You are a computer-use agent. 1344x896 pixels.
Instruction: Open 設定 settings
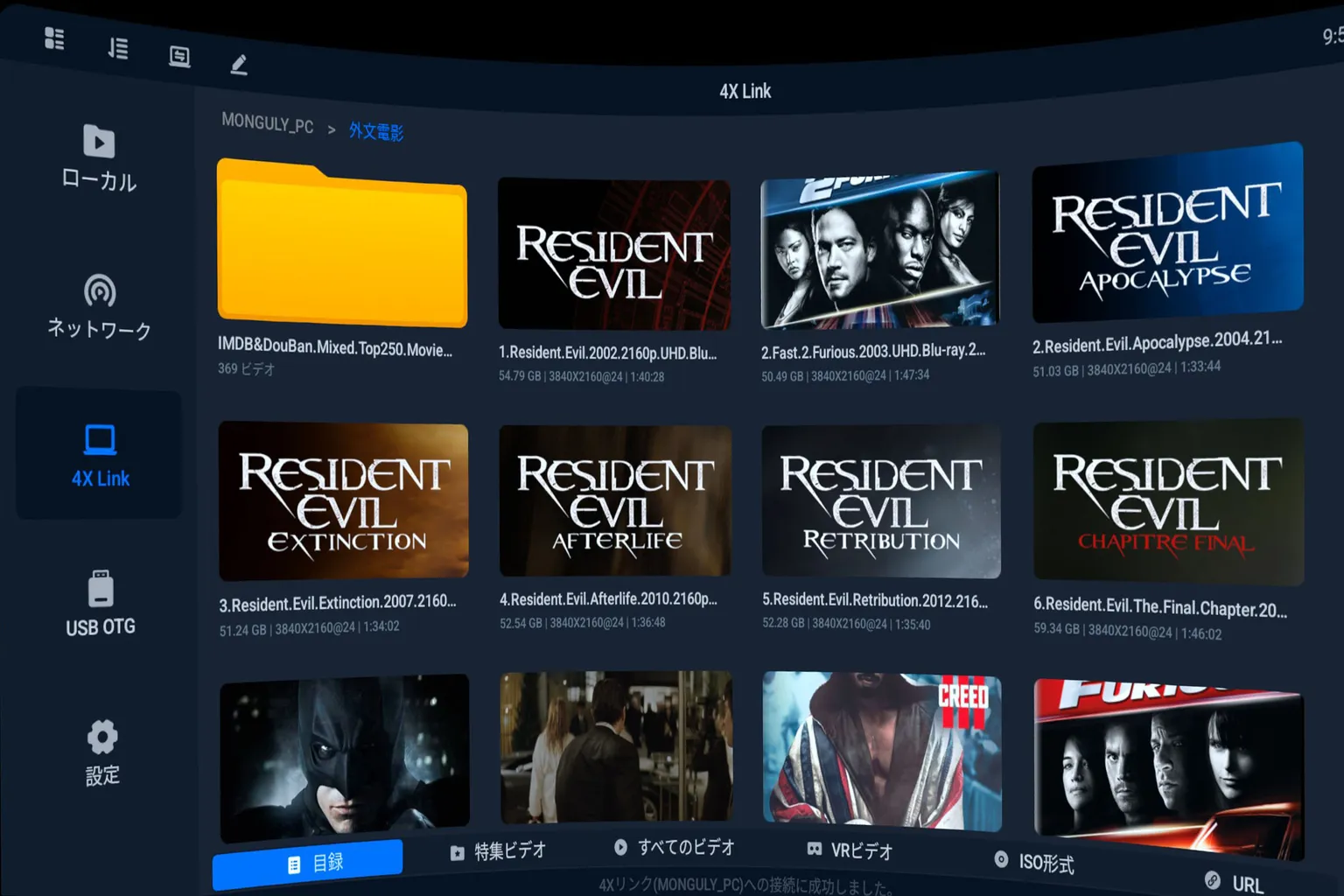pyautogui.click(x=102, y=752)
